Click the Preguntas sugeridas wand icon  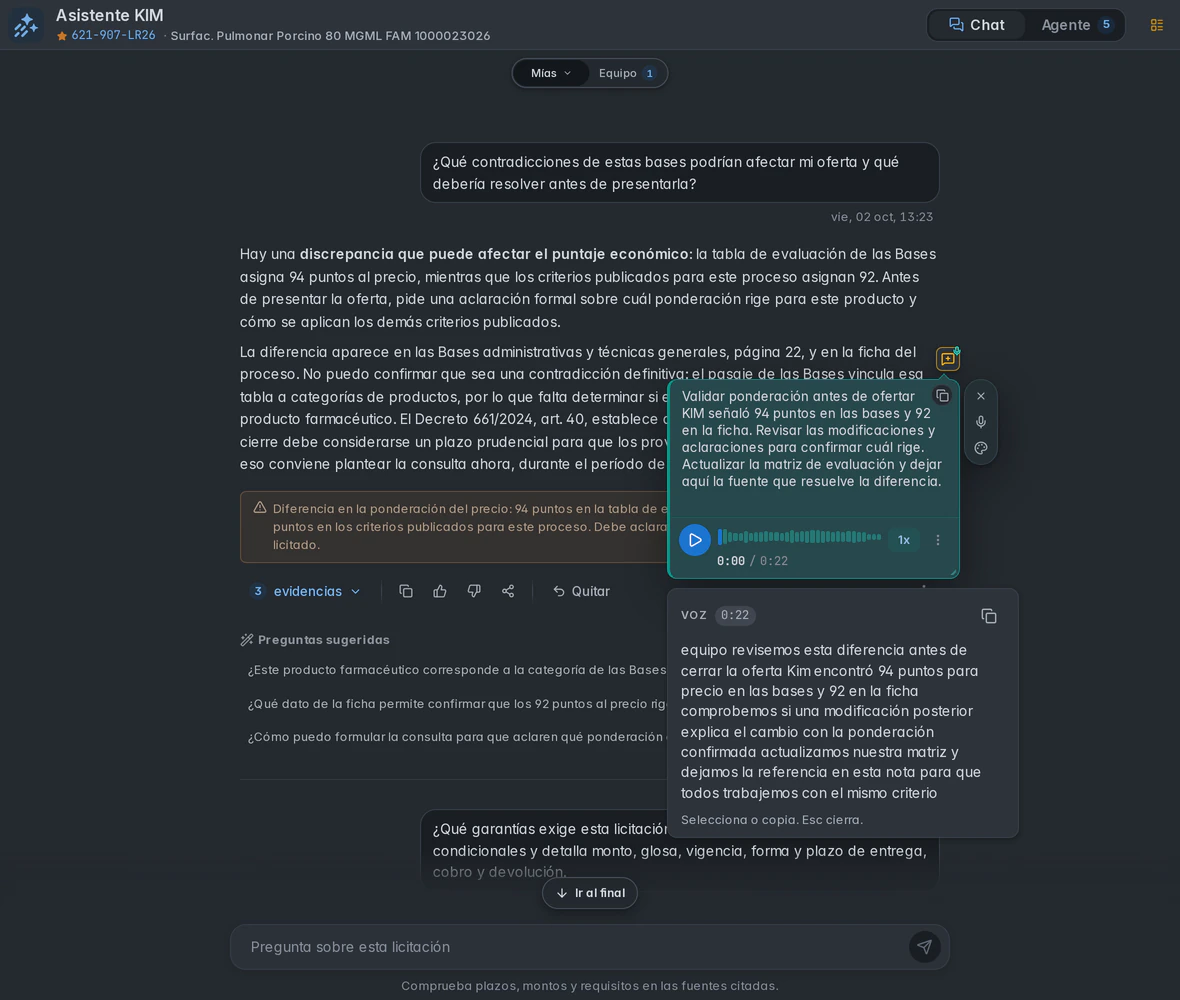coord(246,640)
